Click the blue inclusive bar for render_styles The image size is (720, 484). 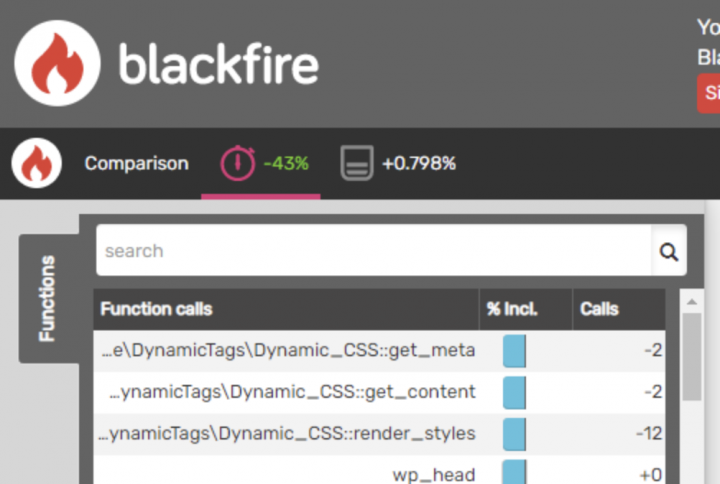(x=514, y=434)
